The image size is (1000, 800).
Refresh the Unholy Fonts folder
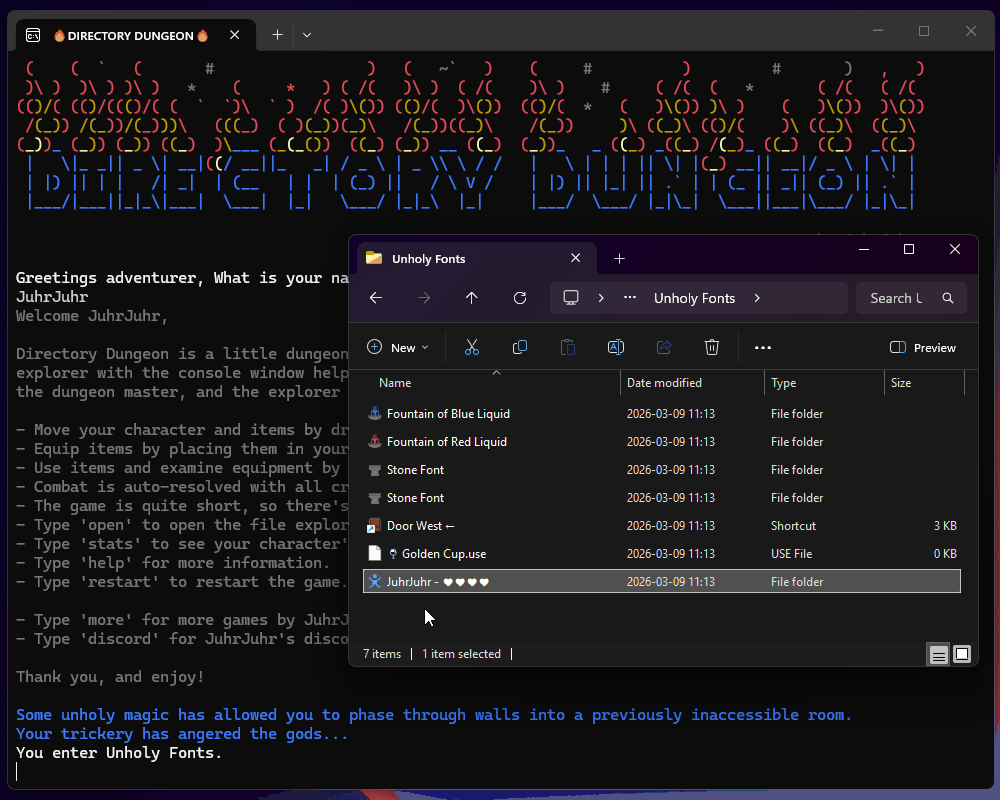520,298
